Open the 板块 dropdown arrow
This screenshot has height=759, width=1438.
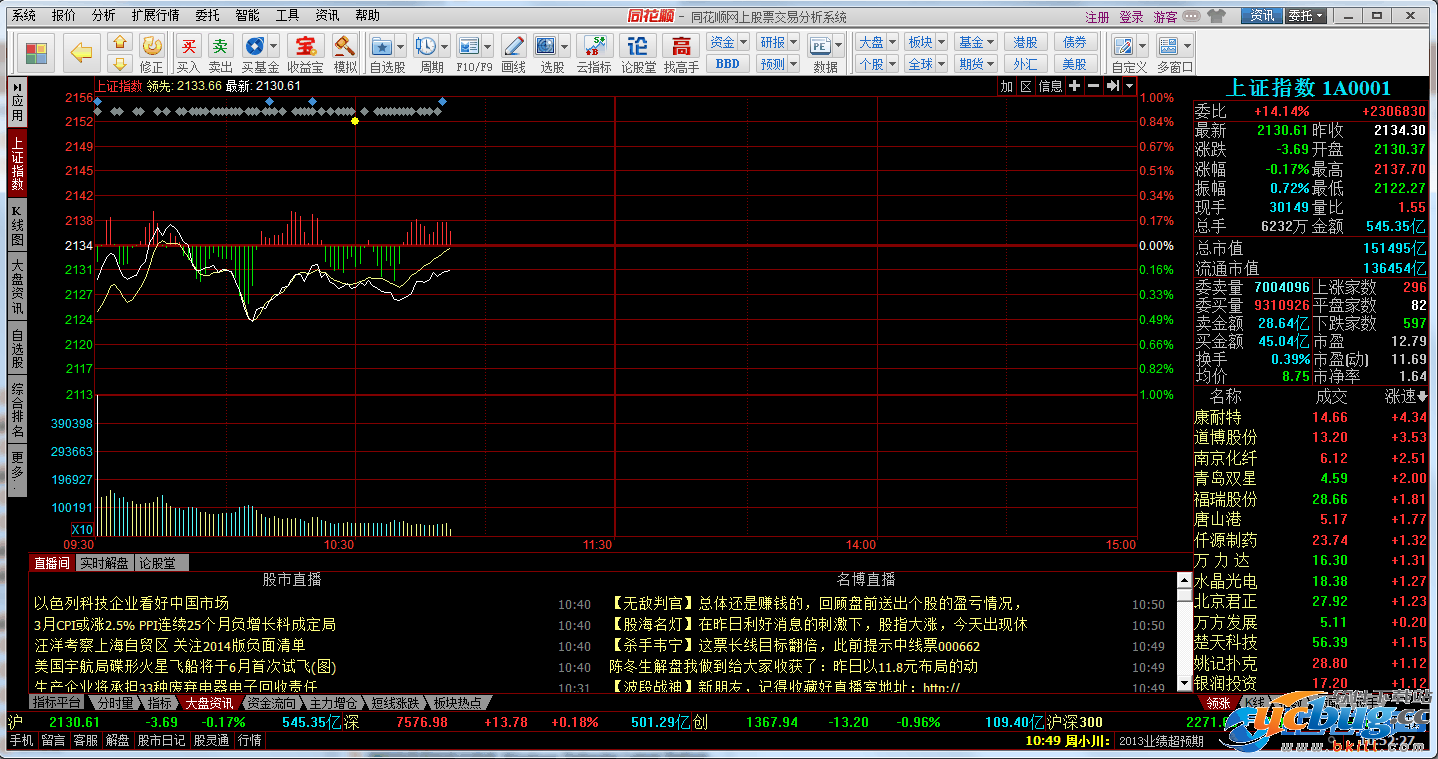point(940,42)
